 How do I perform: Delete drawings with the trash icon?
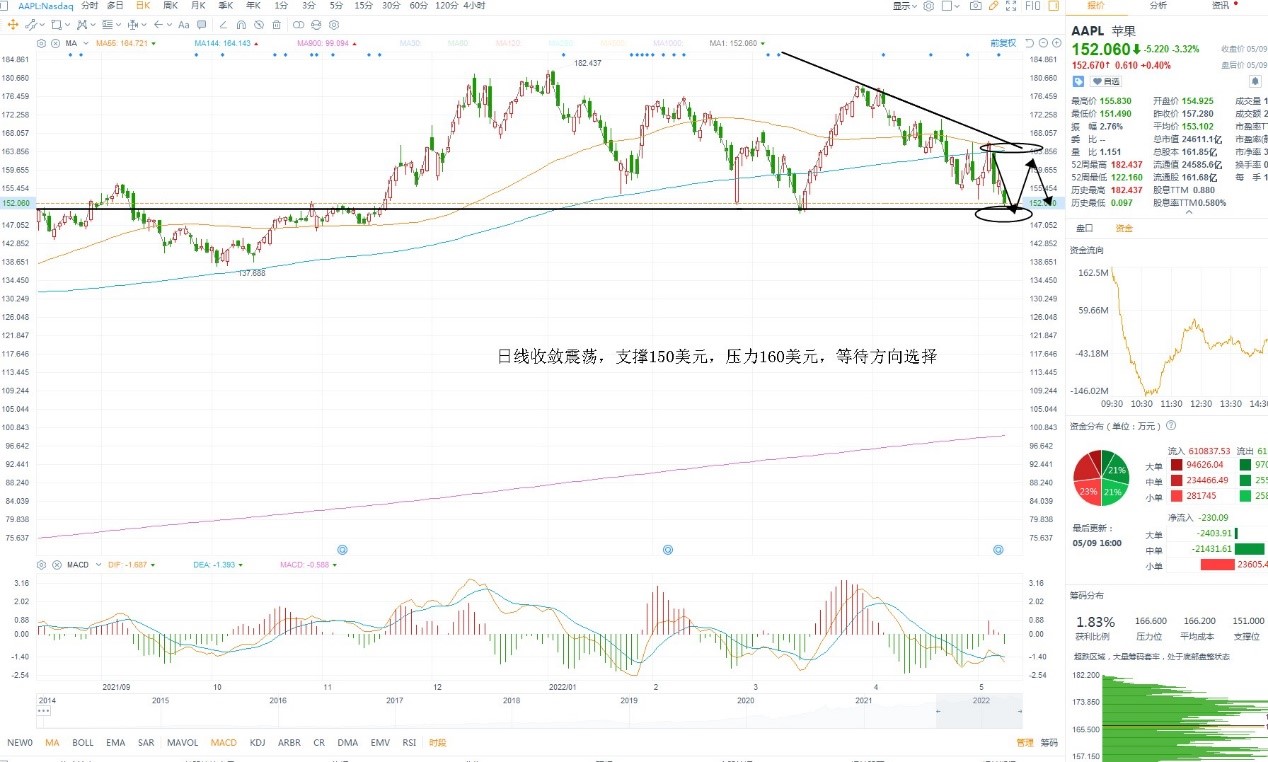pyautogui.click(x=276, y=24)
